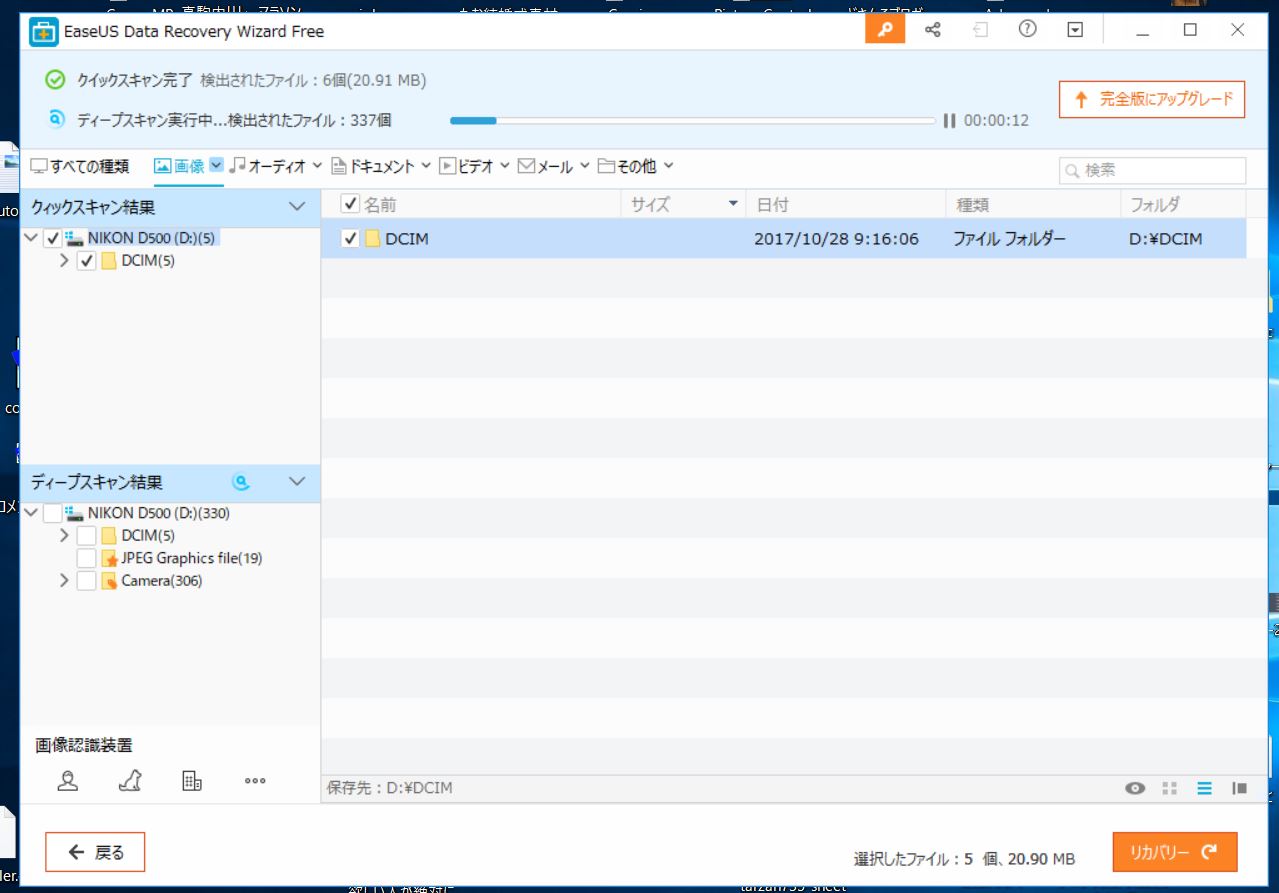Image resolution: width=1279 pixels, height=893 pixels.
Task: Click the D:¥DCIM folder cell in list
Action: click(x=1166, y=239)
